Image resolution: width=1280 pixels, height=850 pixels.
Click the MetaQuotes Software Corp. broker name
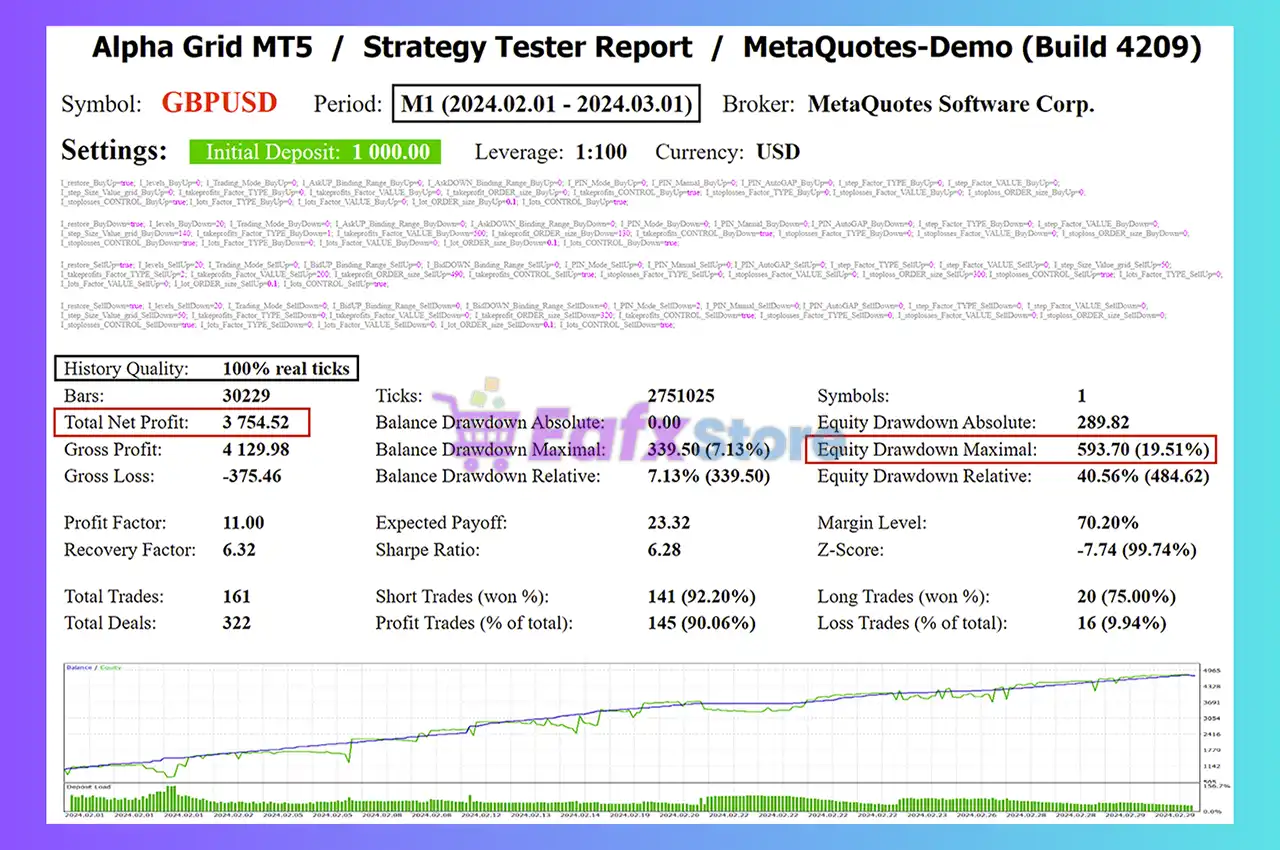(950, 104)
